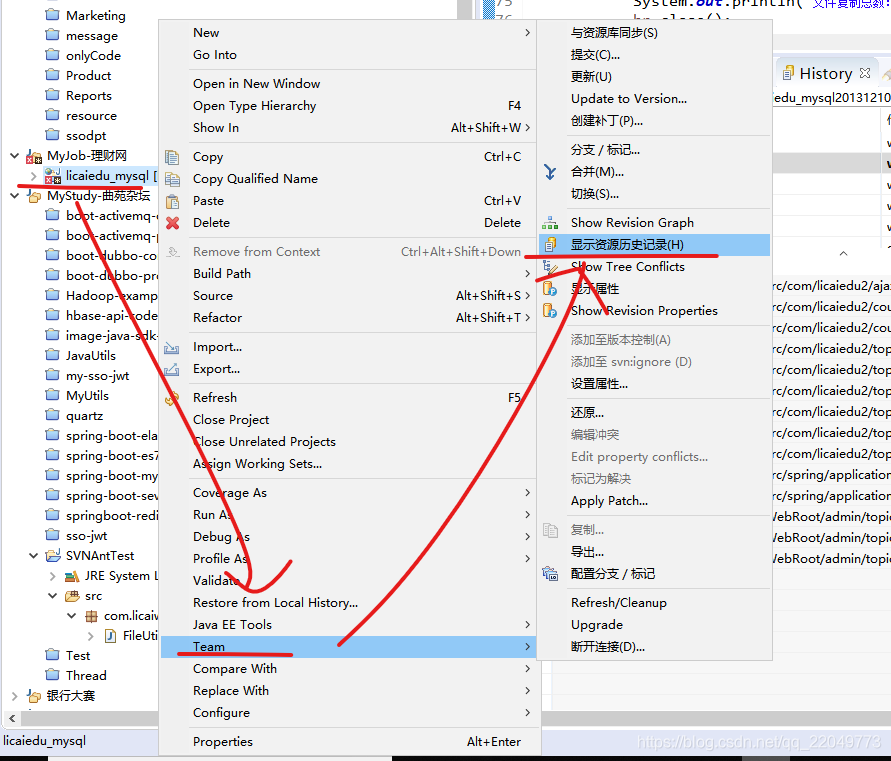Click the 配置分支/标记 configure icon
Viewport: 891px width, 761px height.
tap(548, 573)
